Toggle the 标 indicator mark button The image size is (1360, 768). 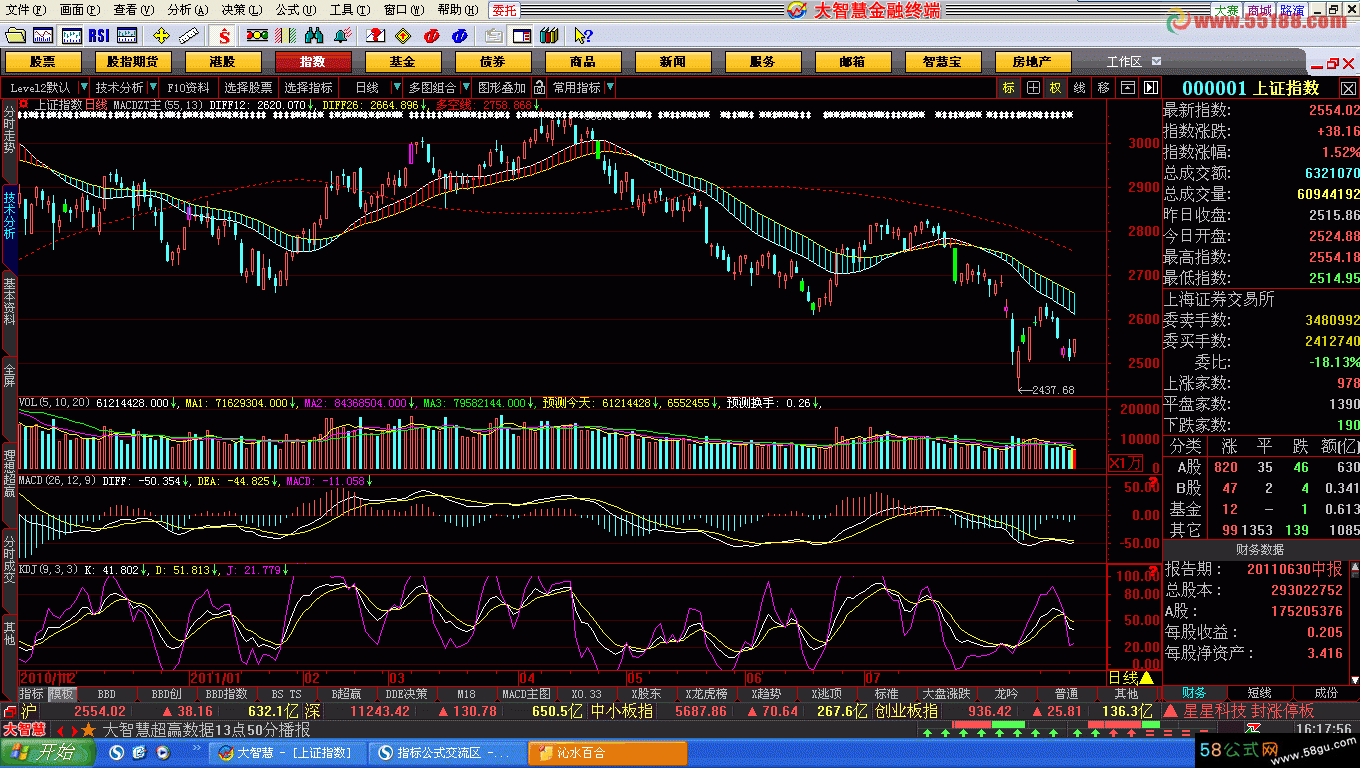coord(1008,88)
